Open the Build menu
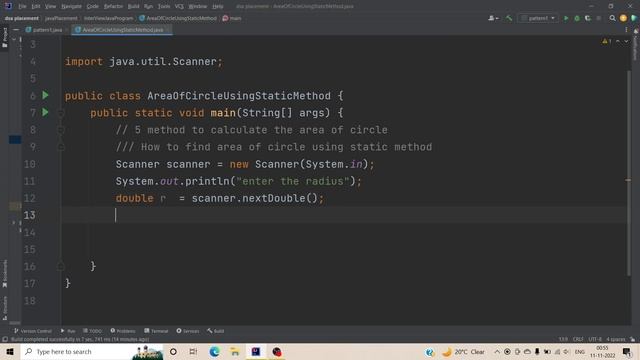Viewport: 640px width, 360px height. click(133, 6)
